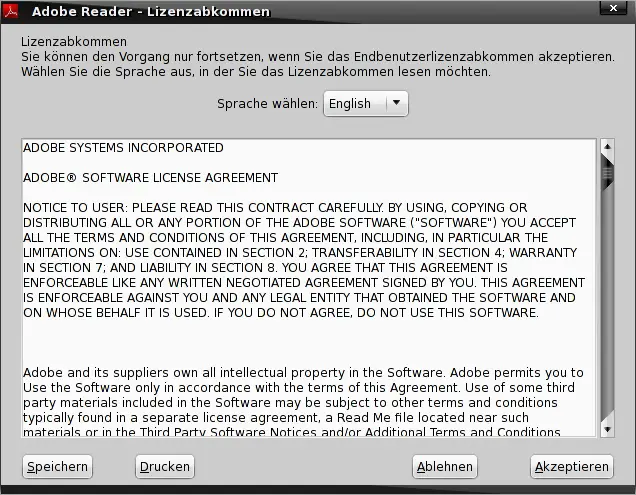This screenshot has height=495, width=636.
Task: Click the paragraph starting 'Adobe and its suppliers'
Action: click(303, 402)
